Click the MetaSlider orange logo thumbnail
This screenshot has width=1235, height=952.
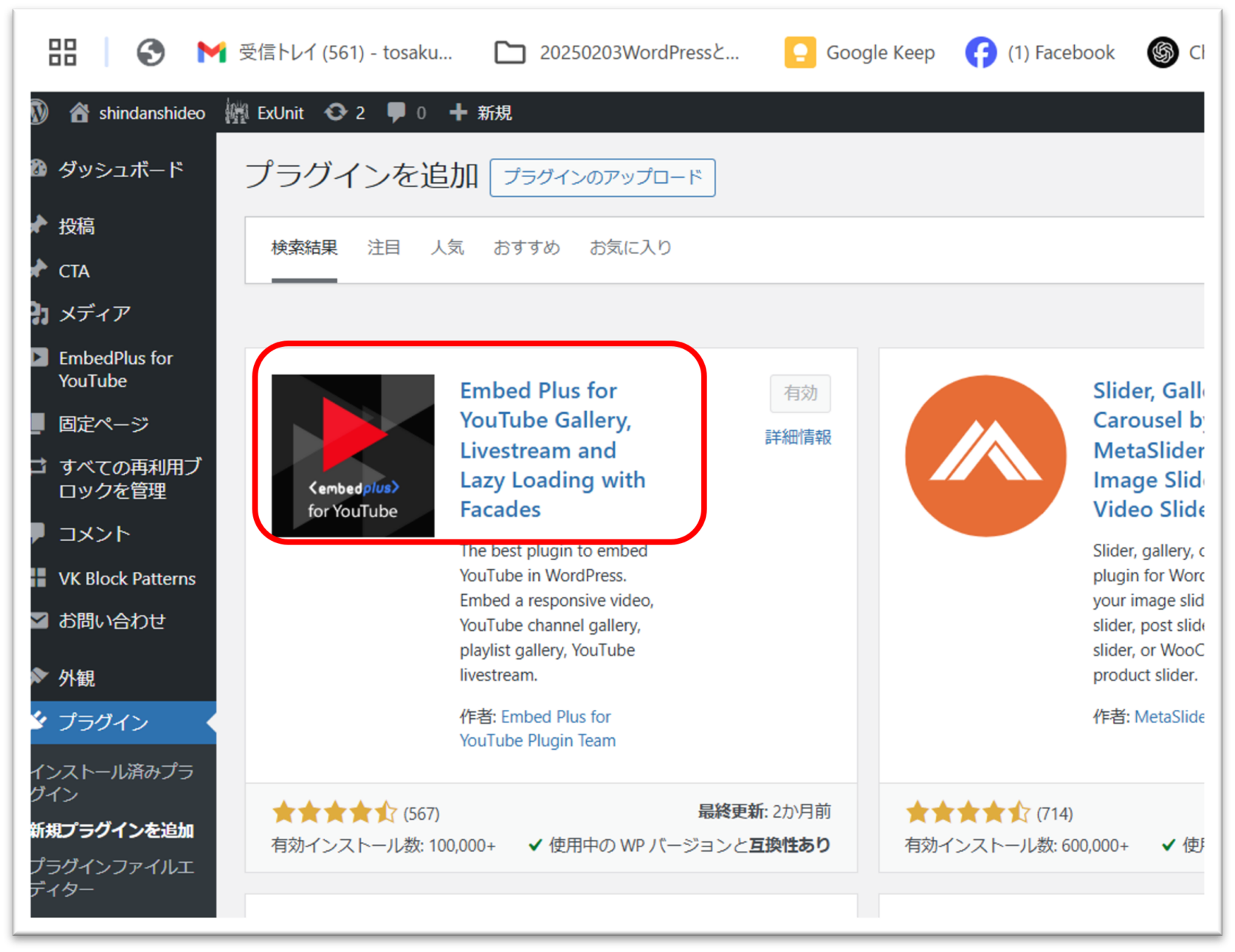pos(985,455)
